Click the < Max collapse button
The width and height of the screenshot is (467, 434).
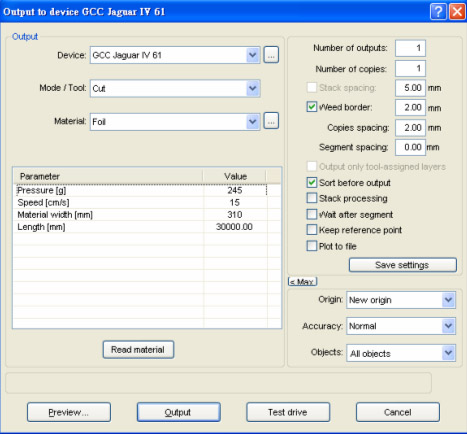(x=302, y=282)
